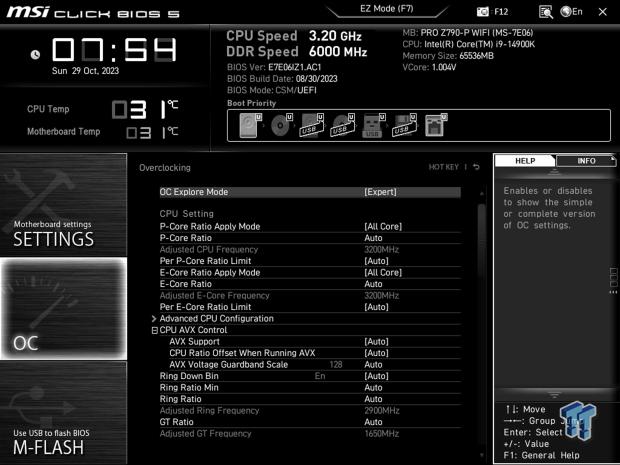Screen dimensions: 620x465
Task: Select the first USB drive boot icon
Action: [x=312, y=125]
